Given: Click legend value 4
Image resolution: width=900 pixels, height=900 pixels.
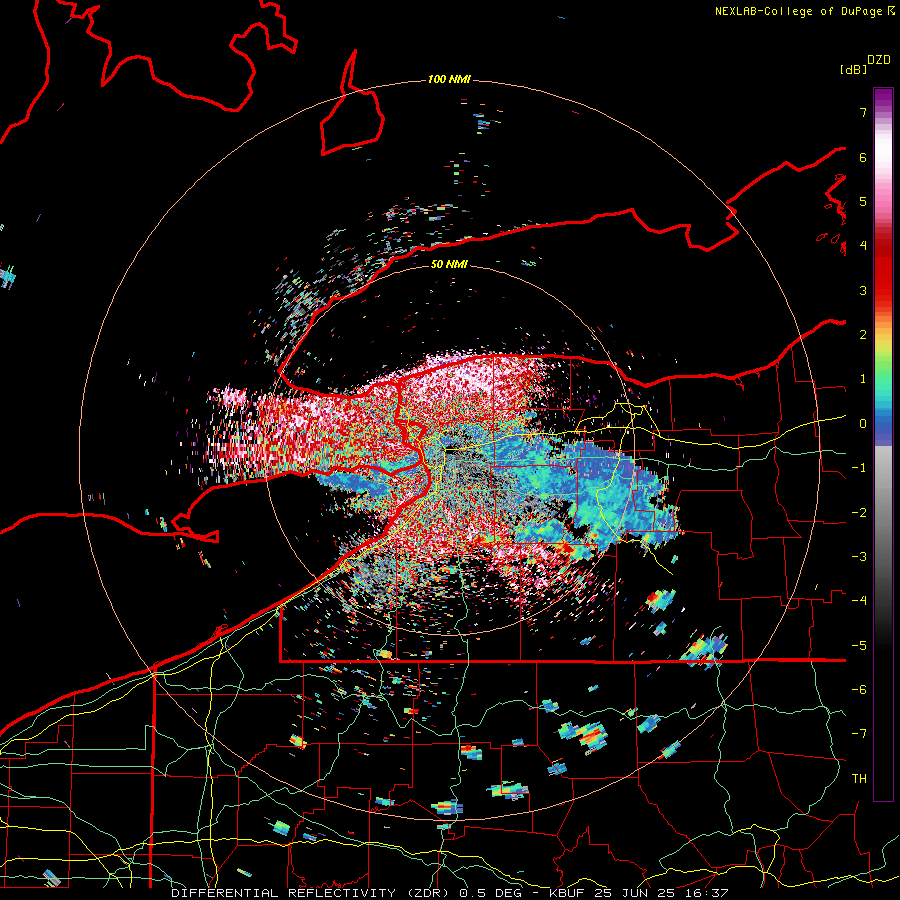Looking at the screenshot, I should tap(863, 246).
